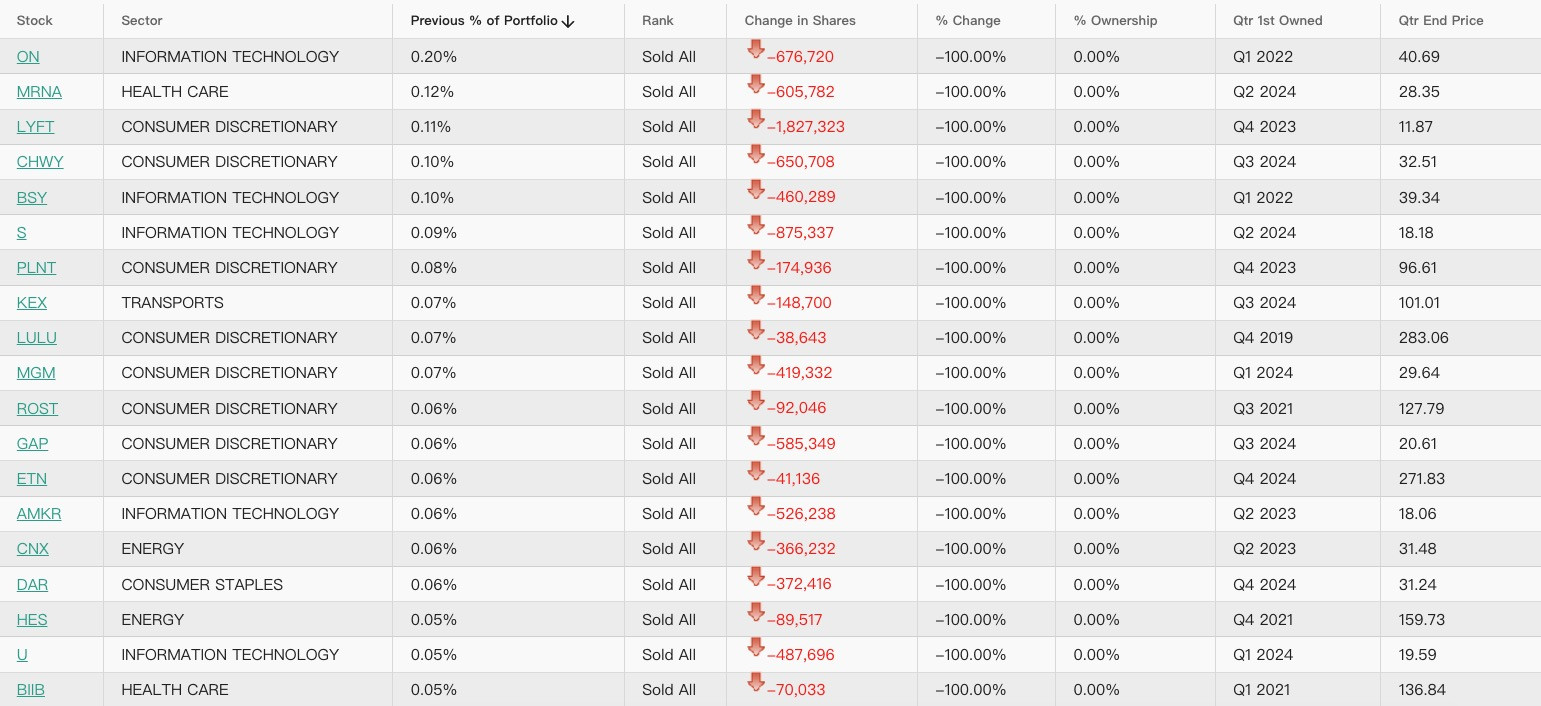Open the MRNA stock link
This screenshot has width=1541, height=706.
click(x=39, y=91)
